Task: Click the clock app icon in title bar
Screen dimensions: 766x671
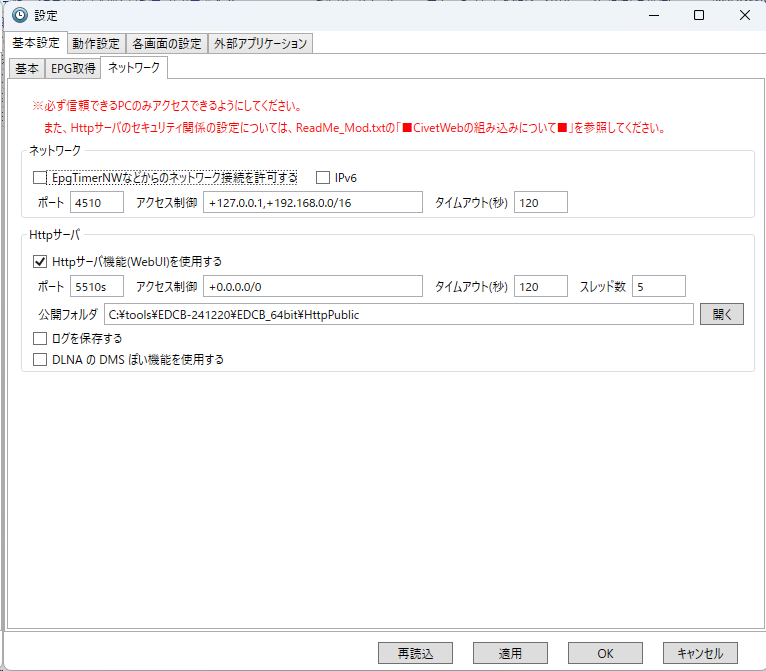Action: pyautogui.click(x=20, y=15)
